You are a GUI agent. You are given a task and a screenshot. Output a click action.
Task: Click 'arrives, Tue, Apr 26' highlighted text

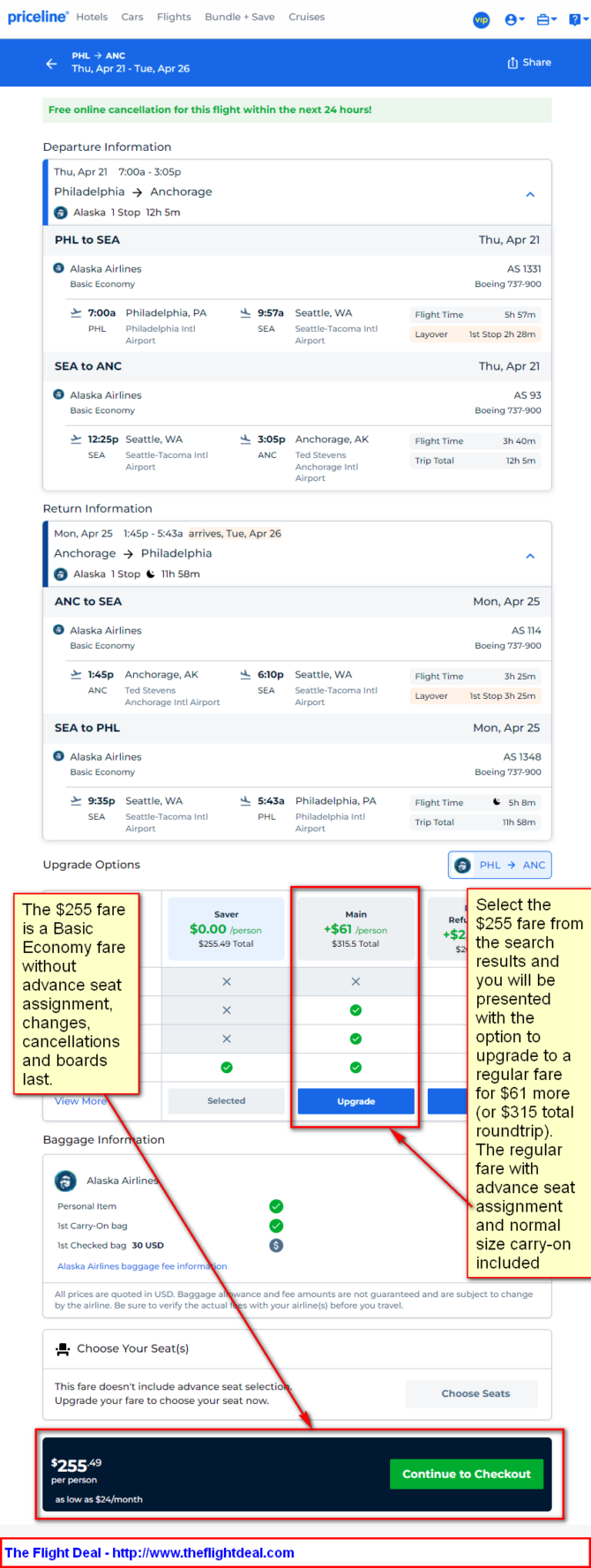235,534
